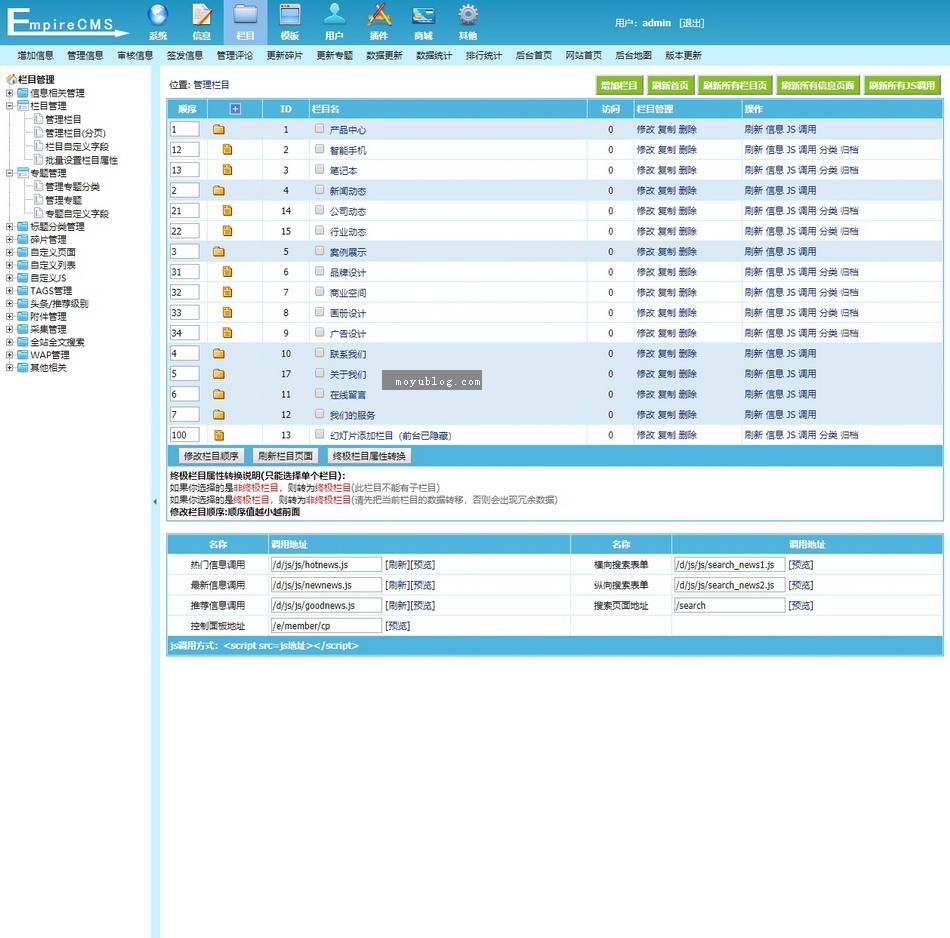The height and width of the screenshot is (938, 950).
Task: Focus the /d/js/js/hotnews.js address field
Action: (x=326, y=565)
